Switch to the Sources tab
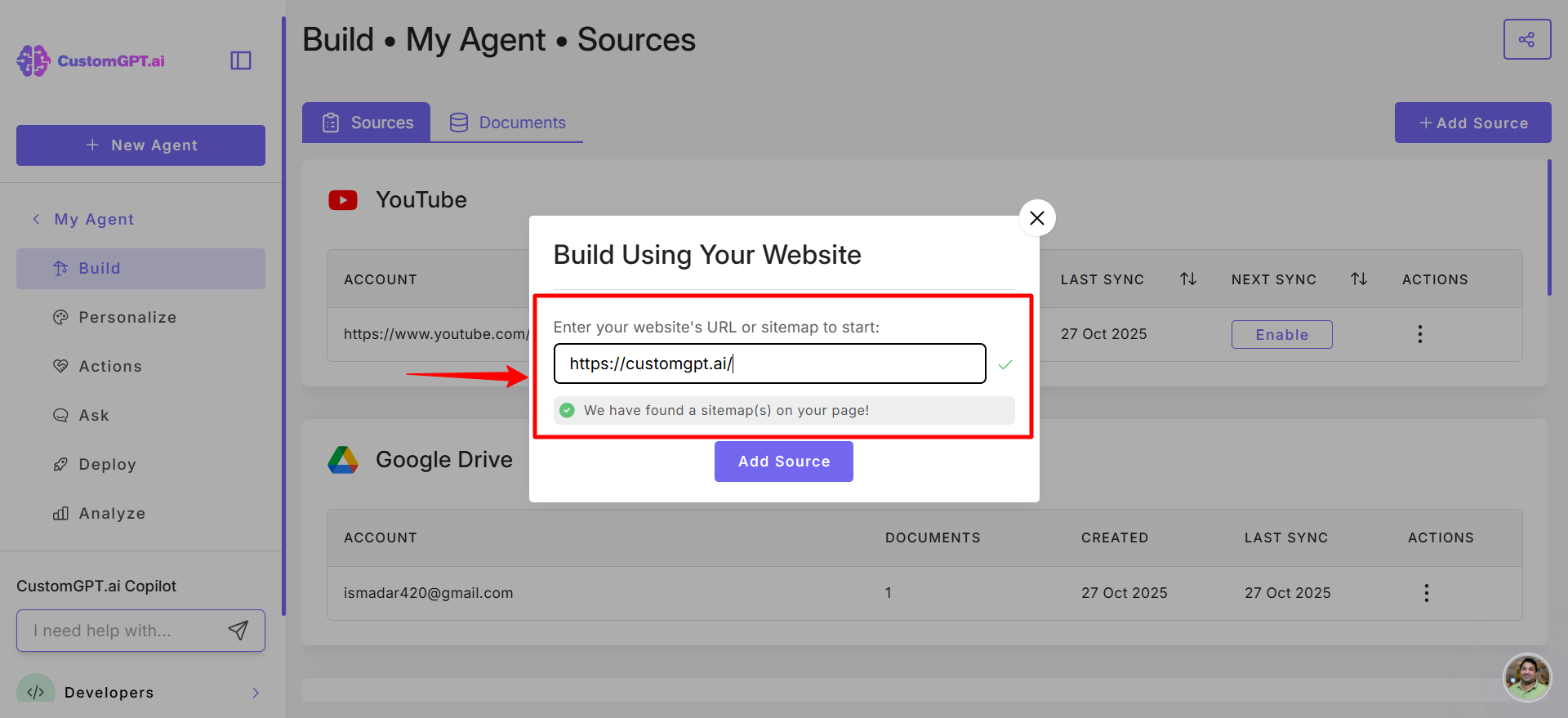This screenshot has width=1568, height=718. (366, 123)
